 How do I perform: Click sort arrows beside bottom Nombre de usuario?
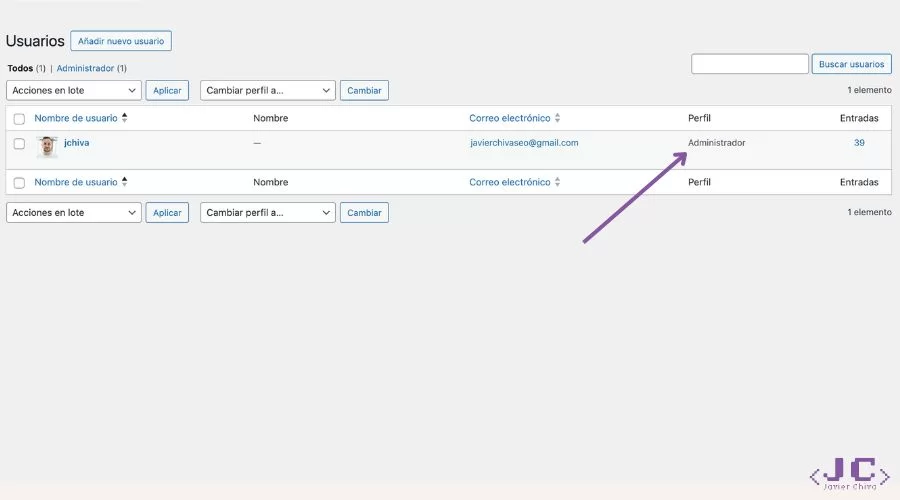[124, 182]
